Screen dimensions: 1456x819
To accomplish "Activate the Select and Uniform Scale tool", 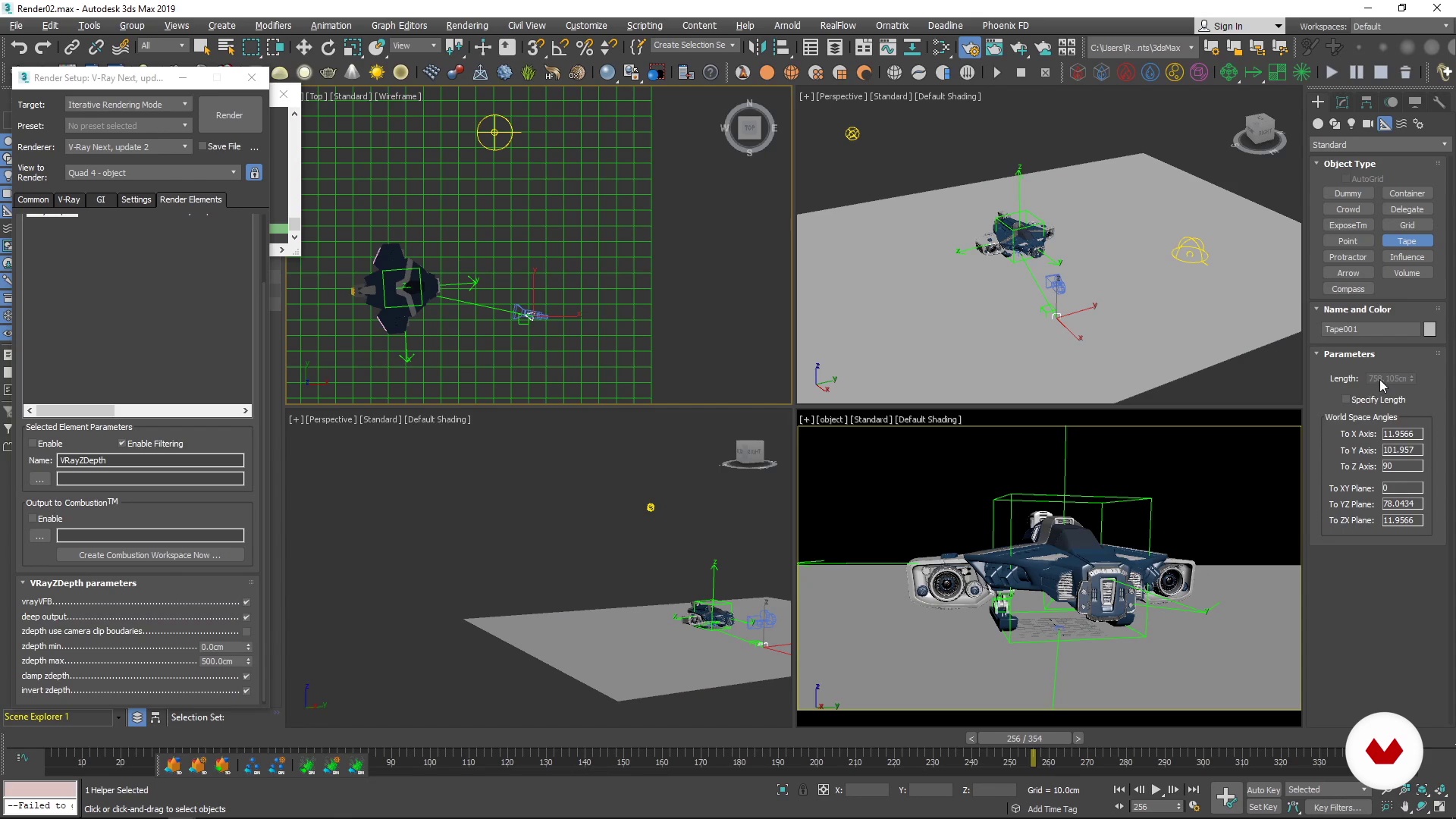I will 352,47.
